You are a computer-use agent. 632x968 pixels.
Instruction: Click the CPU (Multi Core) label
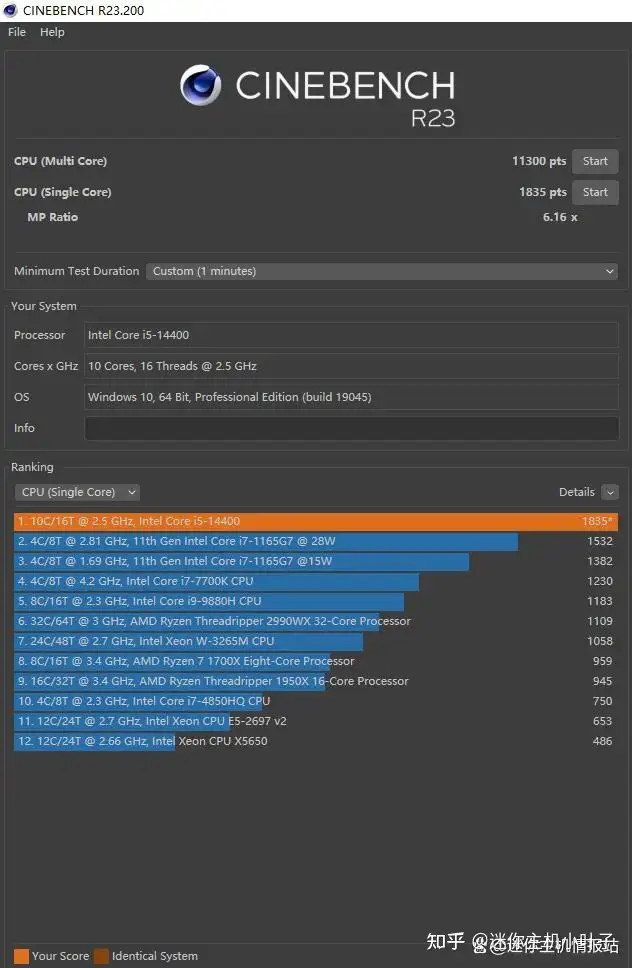60,161
